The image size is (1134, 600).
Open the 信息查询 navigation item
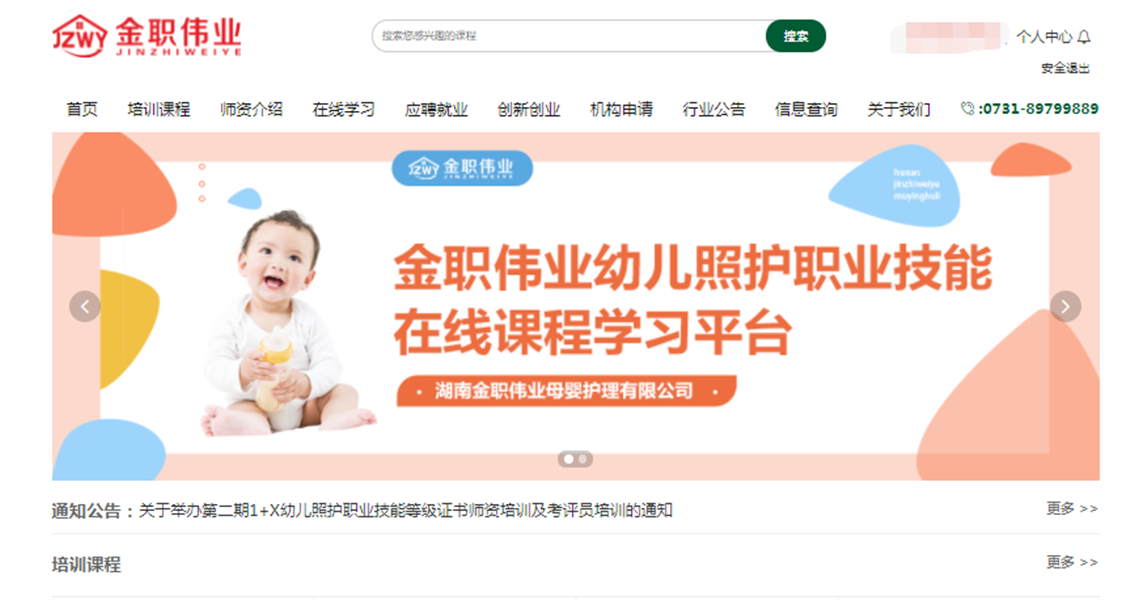click(x=806, y=109)
